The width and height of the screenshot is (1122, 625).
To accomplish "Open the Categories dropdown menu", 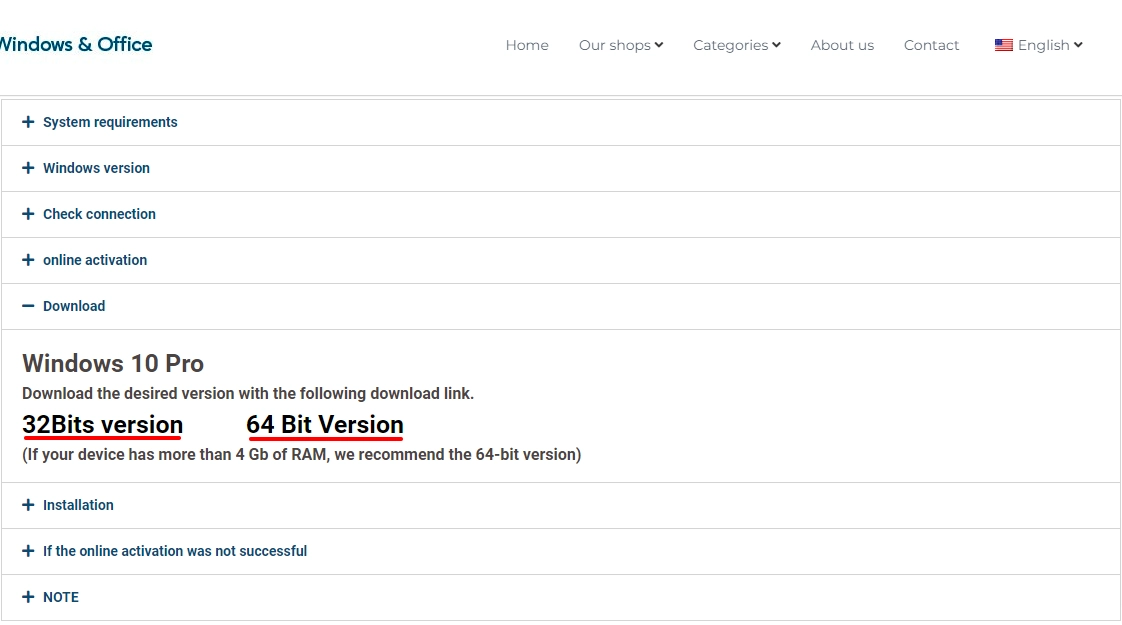I will pyautogui.click(x=736, y=45).
